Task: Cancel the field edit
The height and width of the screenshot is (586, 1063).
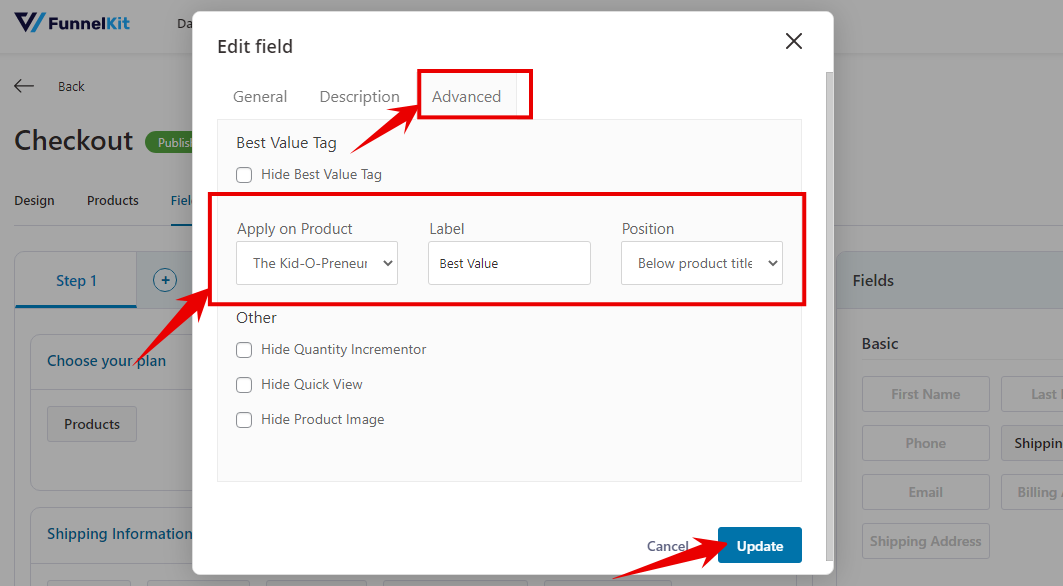Action: pos(668,546)
